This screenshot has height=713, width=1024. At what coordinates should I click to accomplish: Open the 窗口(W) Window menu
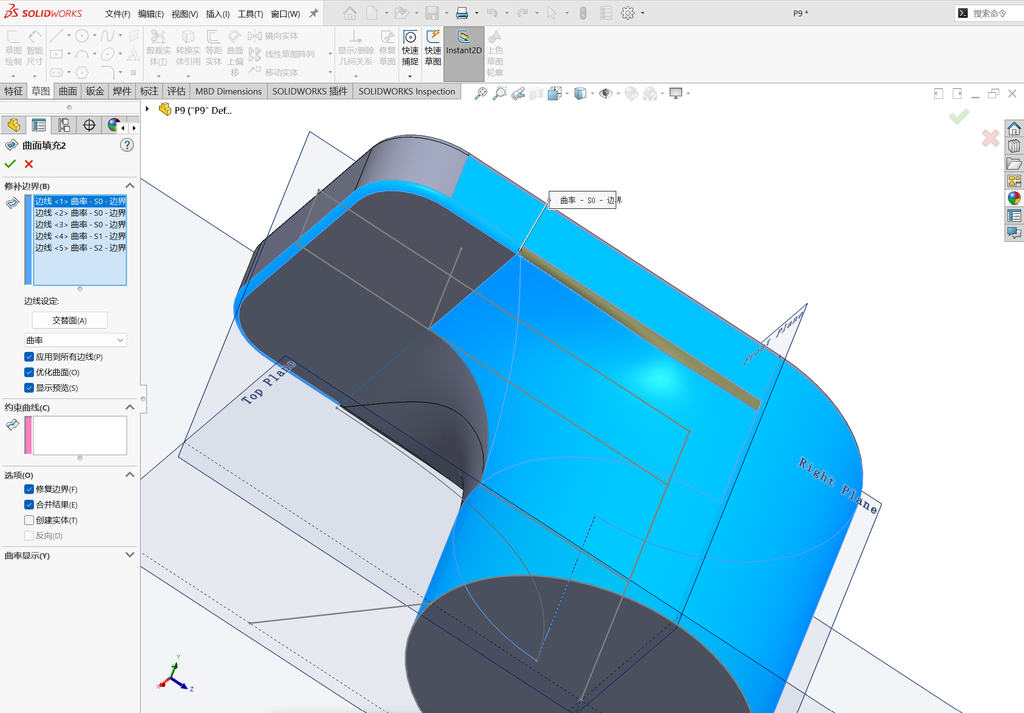(285, 14)
